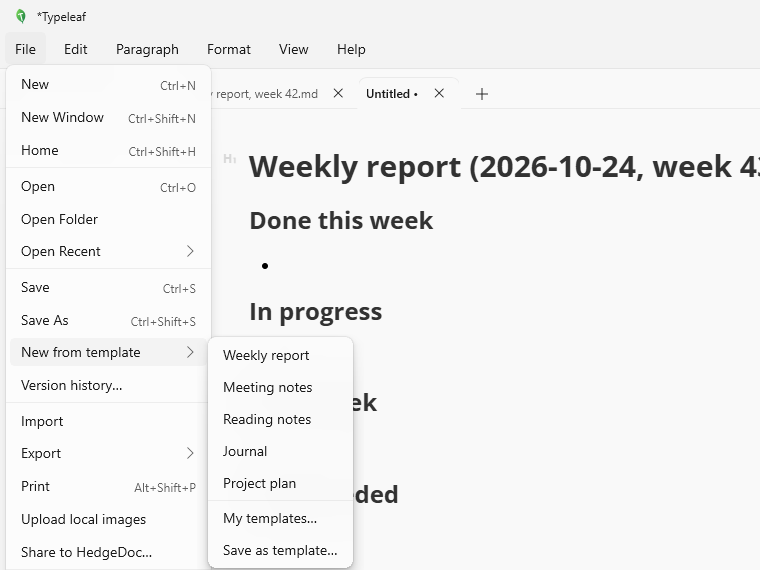Click the H1 heading level marker
The height and width of the screenshot is (570, 760).
pyautogui.click(x=229, y=158)
